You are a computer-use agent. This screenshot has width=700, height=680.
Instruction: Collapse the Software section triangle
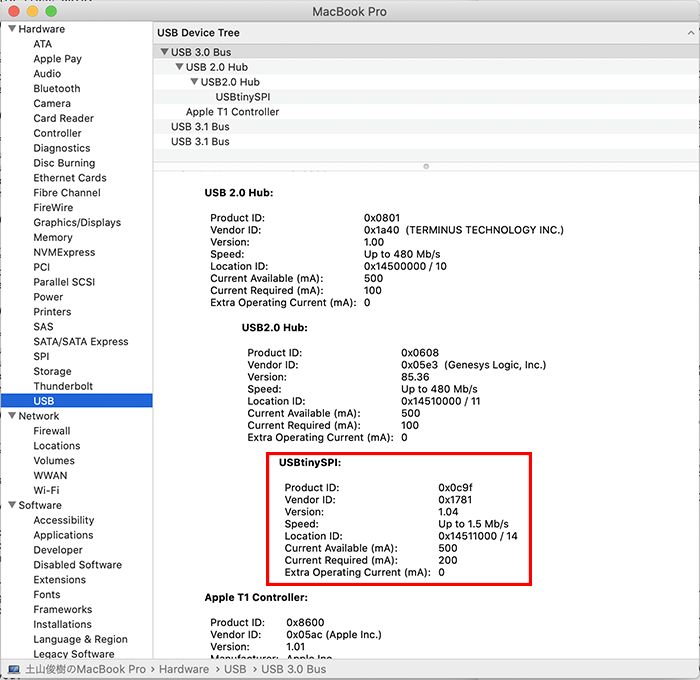(x=12, y=505)
